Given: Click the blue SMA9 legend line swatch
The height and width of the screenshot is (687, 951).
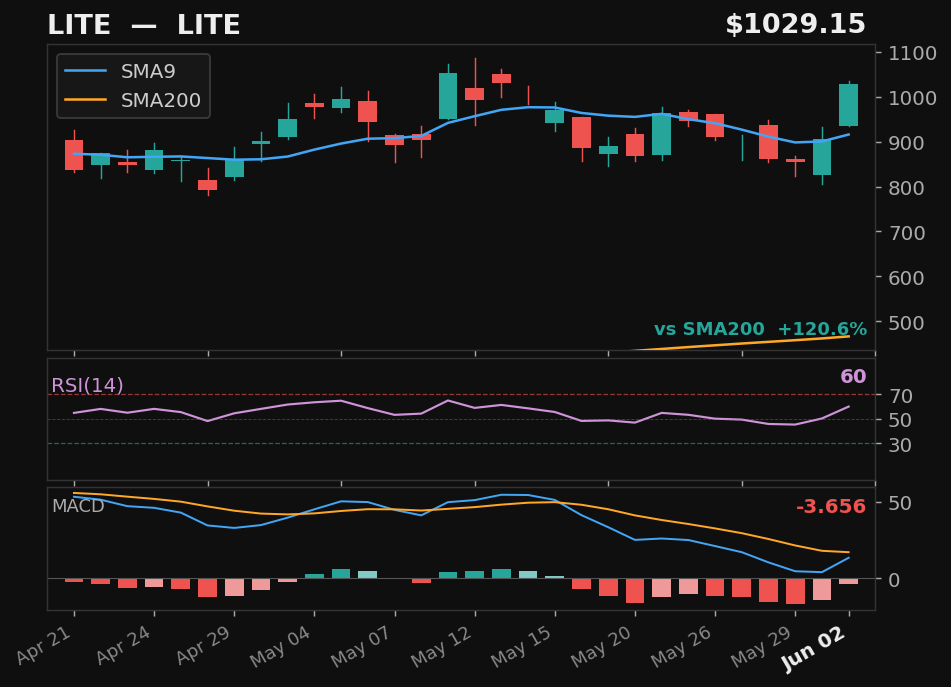Looking at the screenshot, I should tap(86, 71).
